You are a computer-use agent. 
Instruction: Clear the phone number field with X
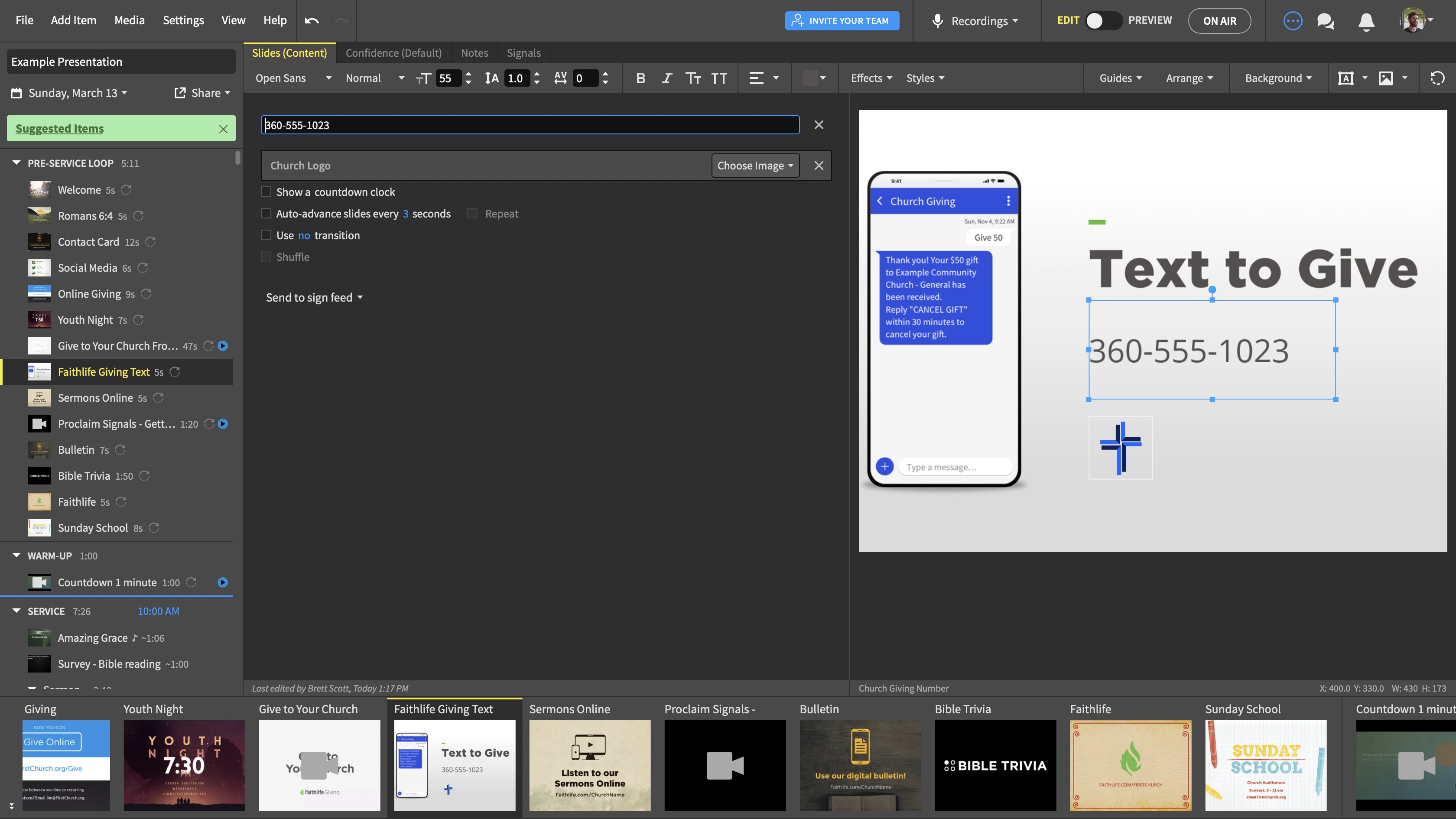(819, 125)
